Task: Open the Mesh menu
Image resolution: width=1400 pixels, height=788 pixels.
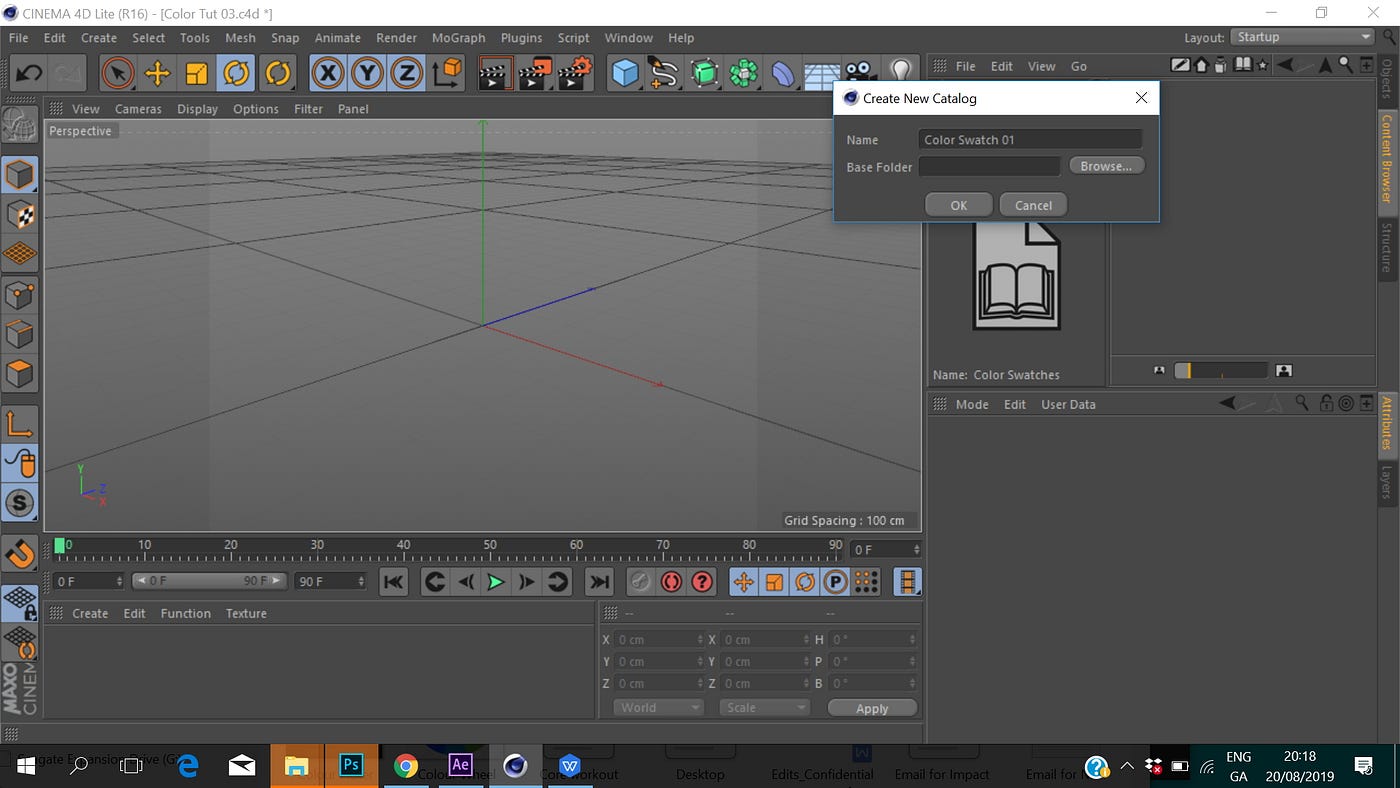Action: (240, 38)
